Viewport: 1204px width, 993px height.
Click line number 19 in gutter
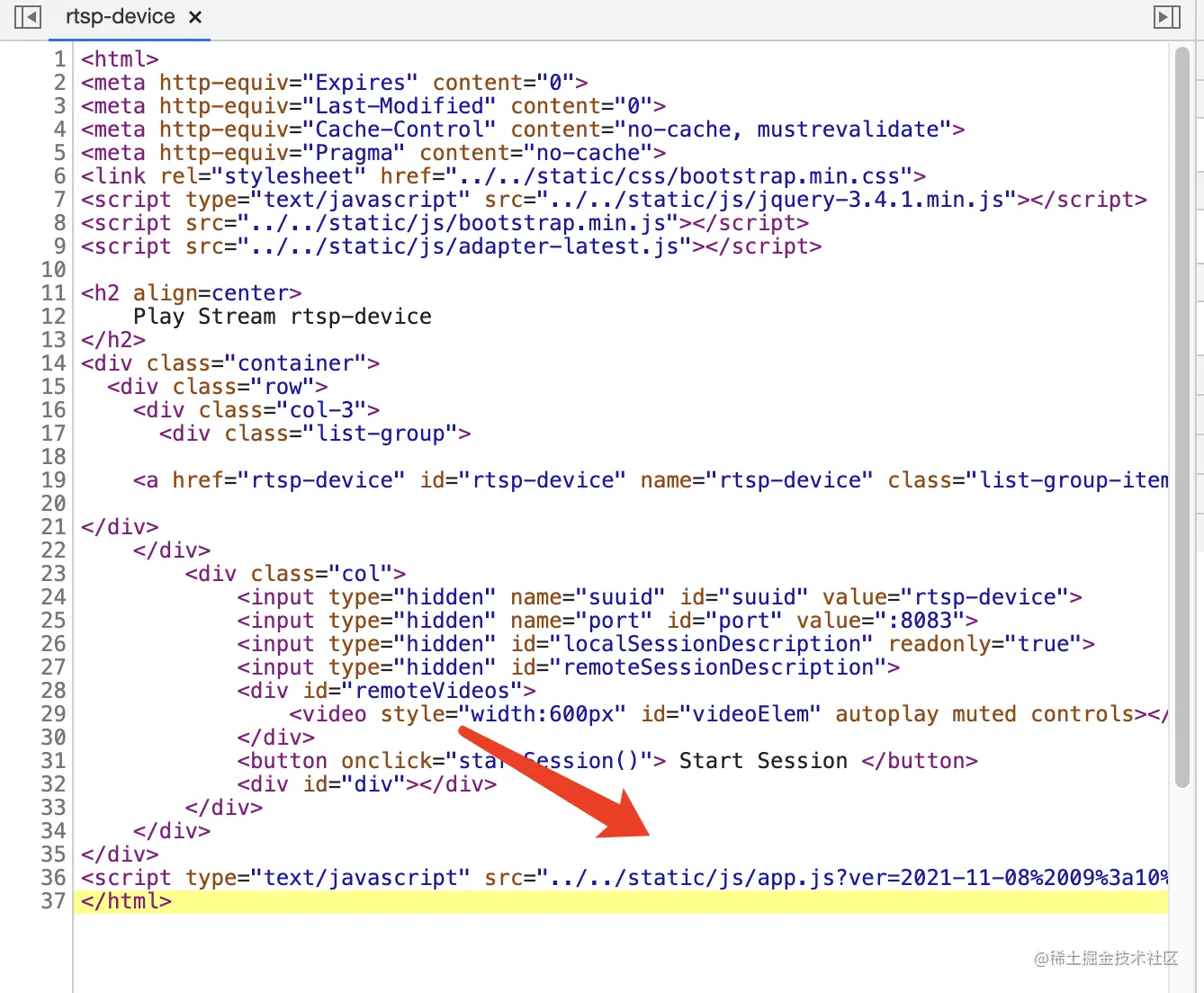coord(54,480)
